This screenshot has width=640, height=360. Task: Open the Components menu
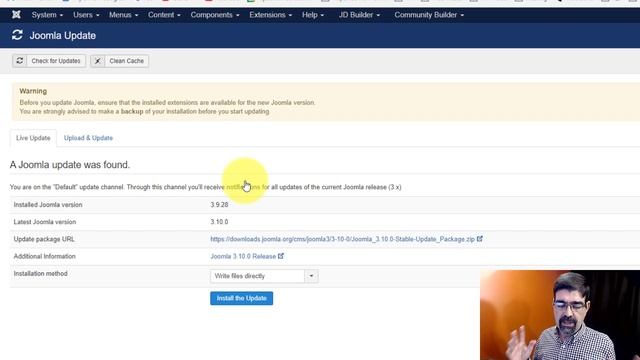coord(215,15)
